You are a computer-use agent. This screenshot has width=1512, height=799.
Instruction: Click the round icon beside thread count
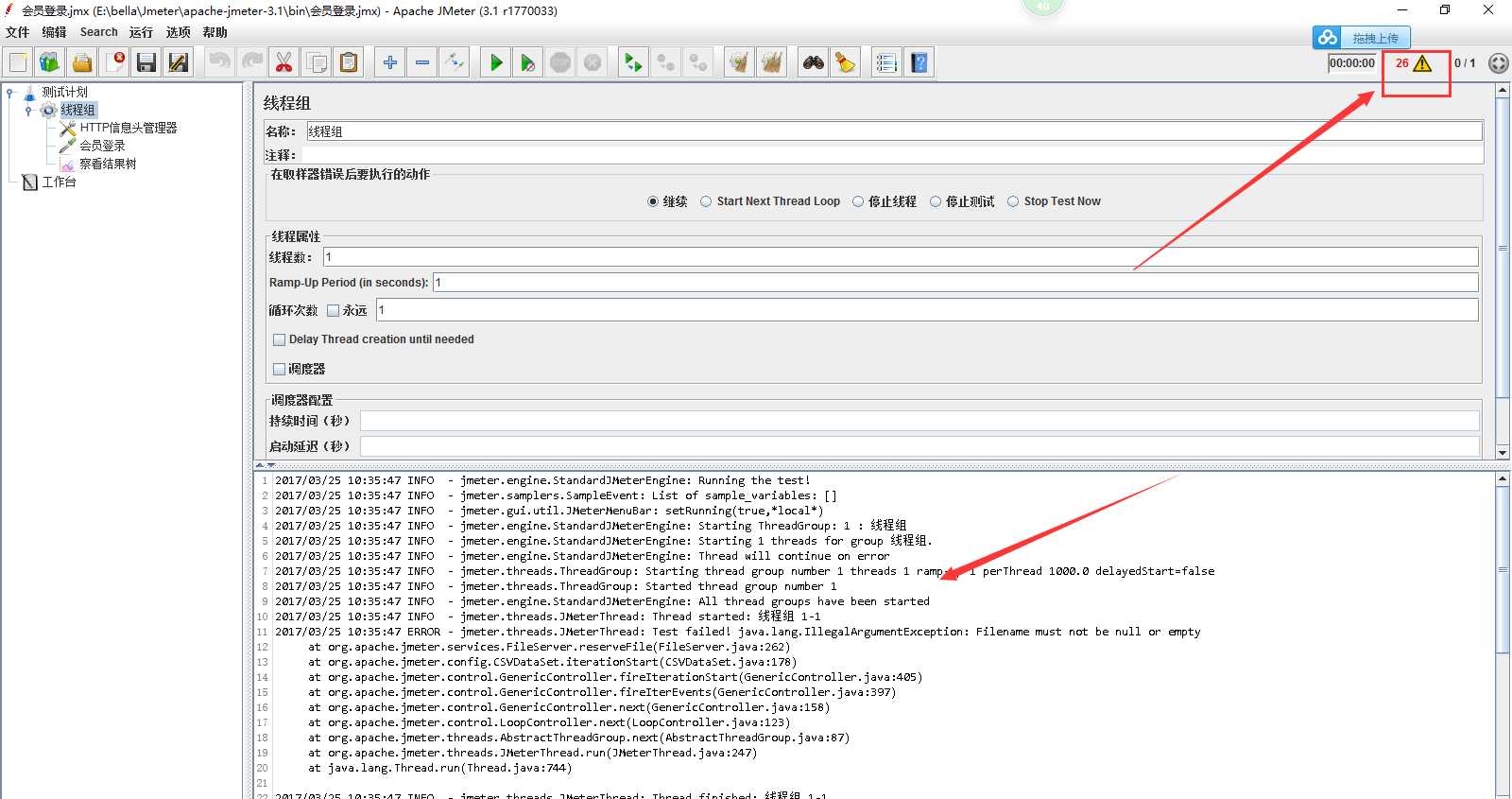pos(1498,63)
